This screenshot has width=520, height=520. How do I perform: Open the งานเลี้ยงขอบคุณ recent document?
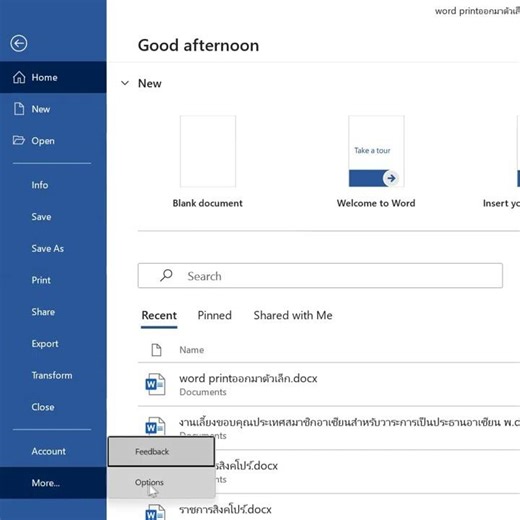(x=329, y=428)
